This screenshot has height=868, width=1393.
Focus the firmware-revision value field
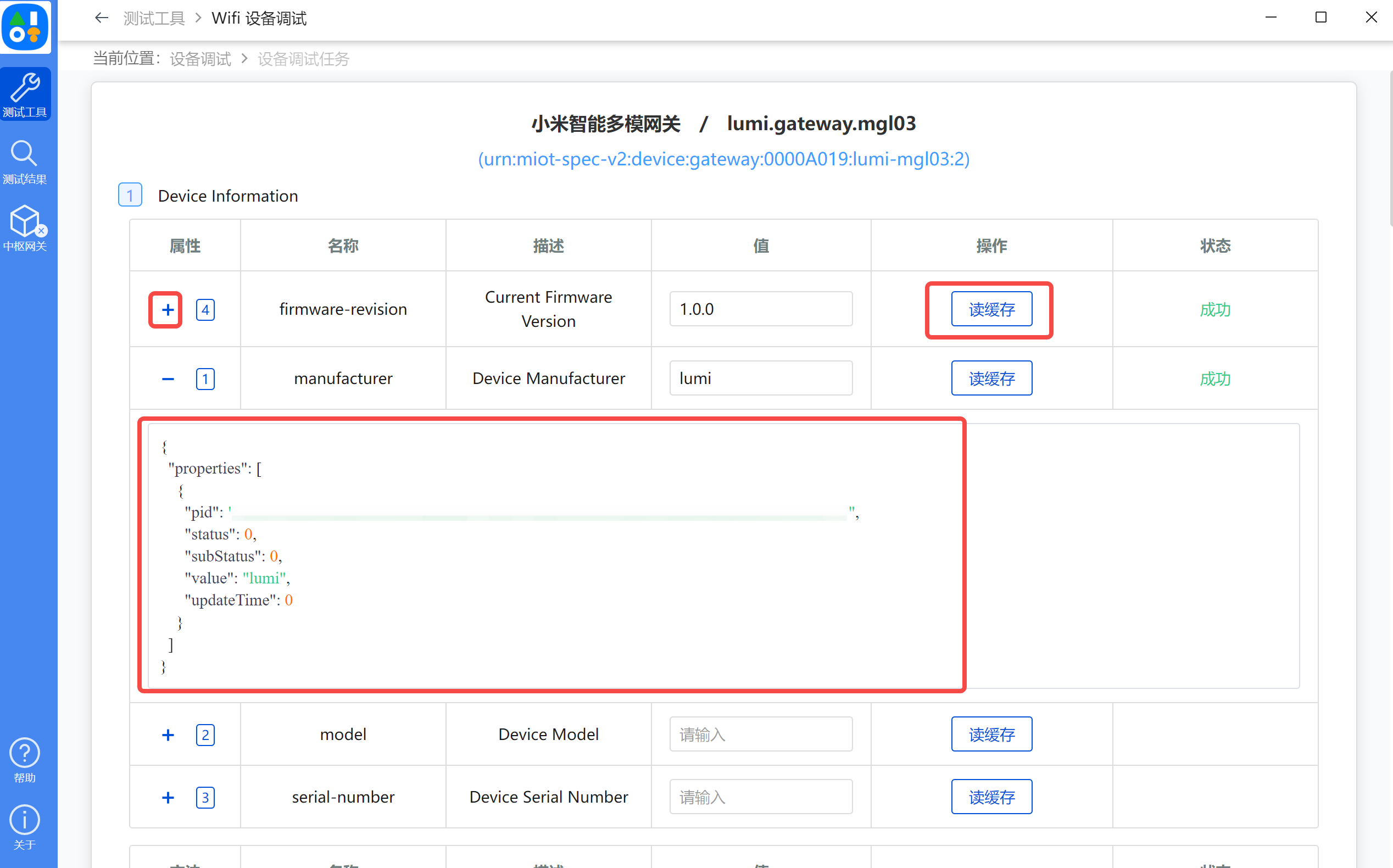[x=761, y=309]
